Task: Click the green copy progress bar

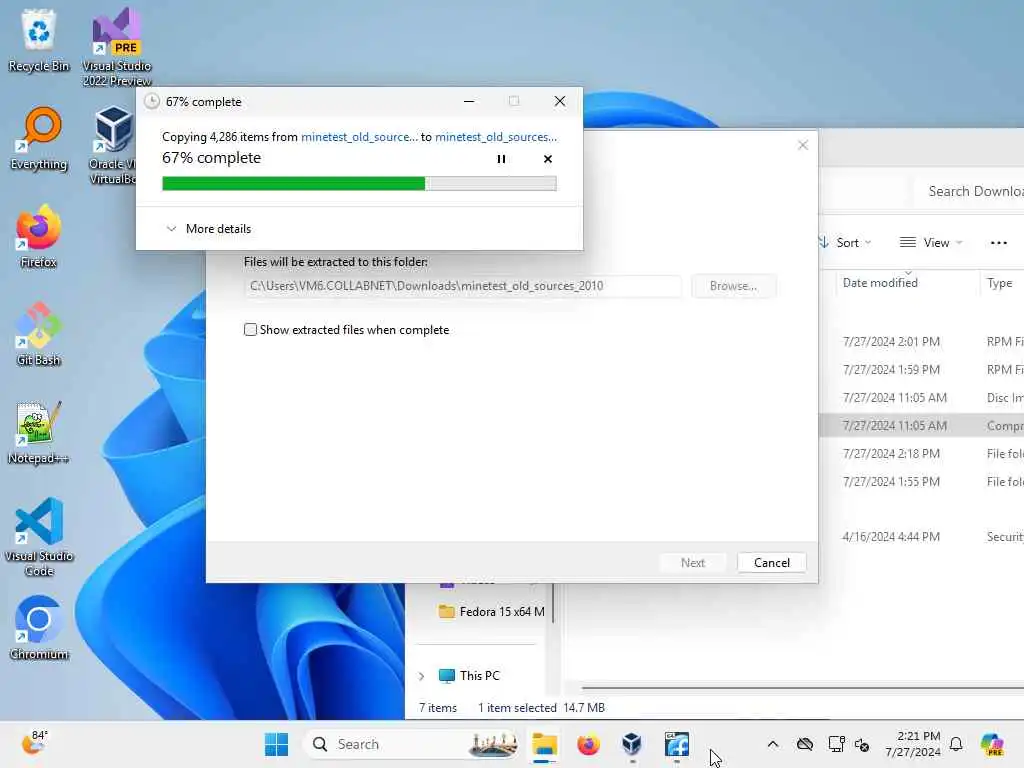Action: tap(359, 184)
